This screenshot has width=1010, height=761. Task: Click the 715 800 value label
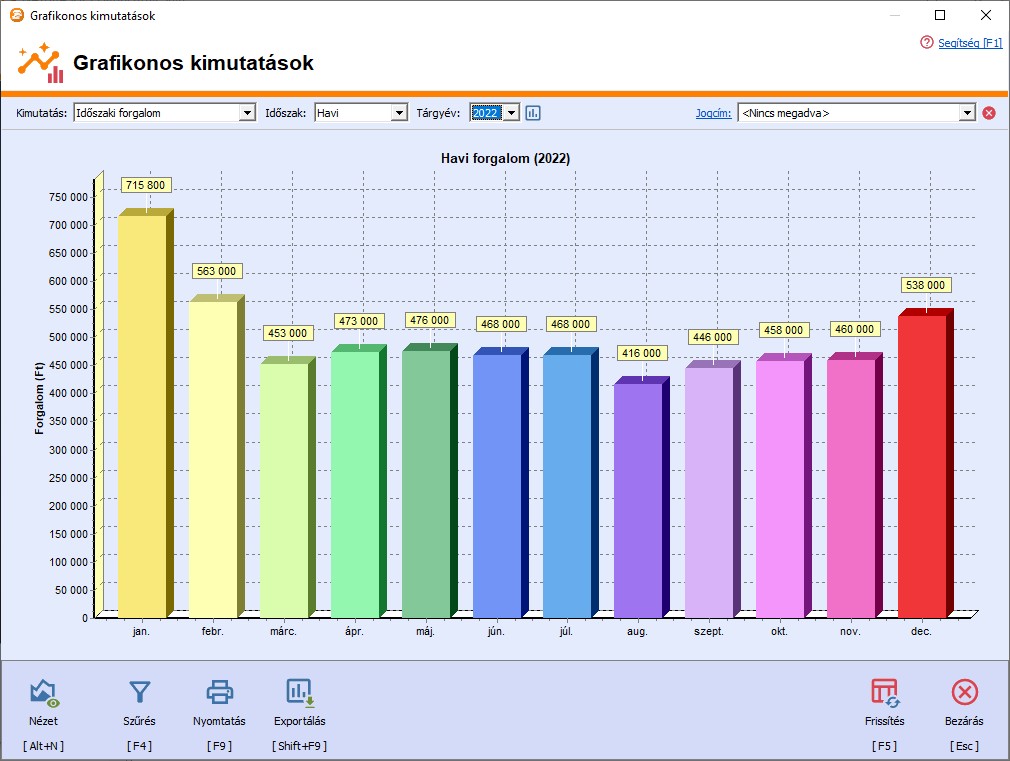coord(146,185)
